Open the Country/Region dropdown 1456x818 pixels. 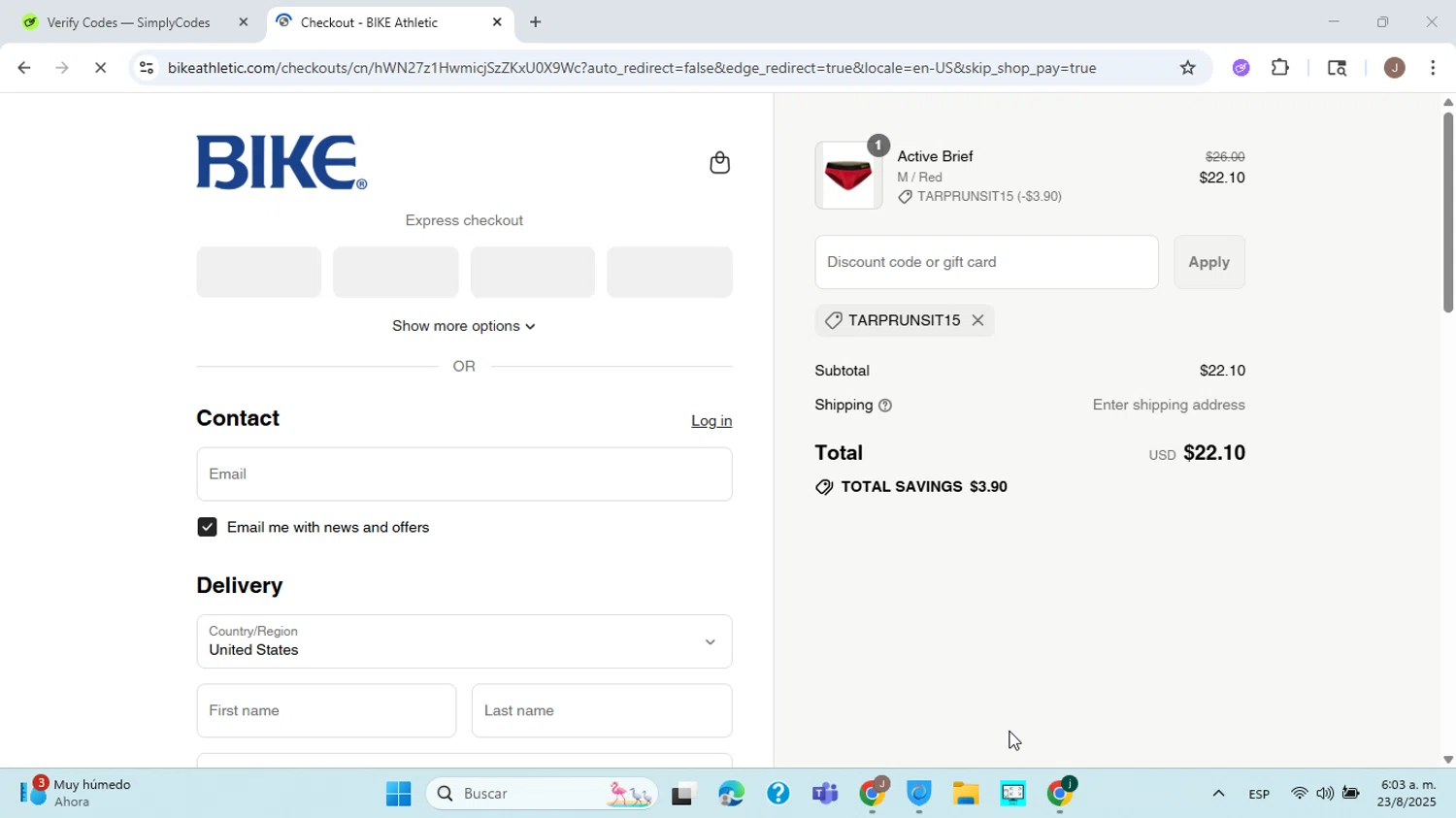[464, 641]
